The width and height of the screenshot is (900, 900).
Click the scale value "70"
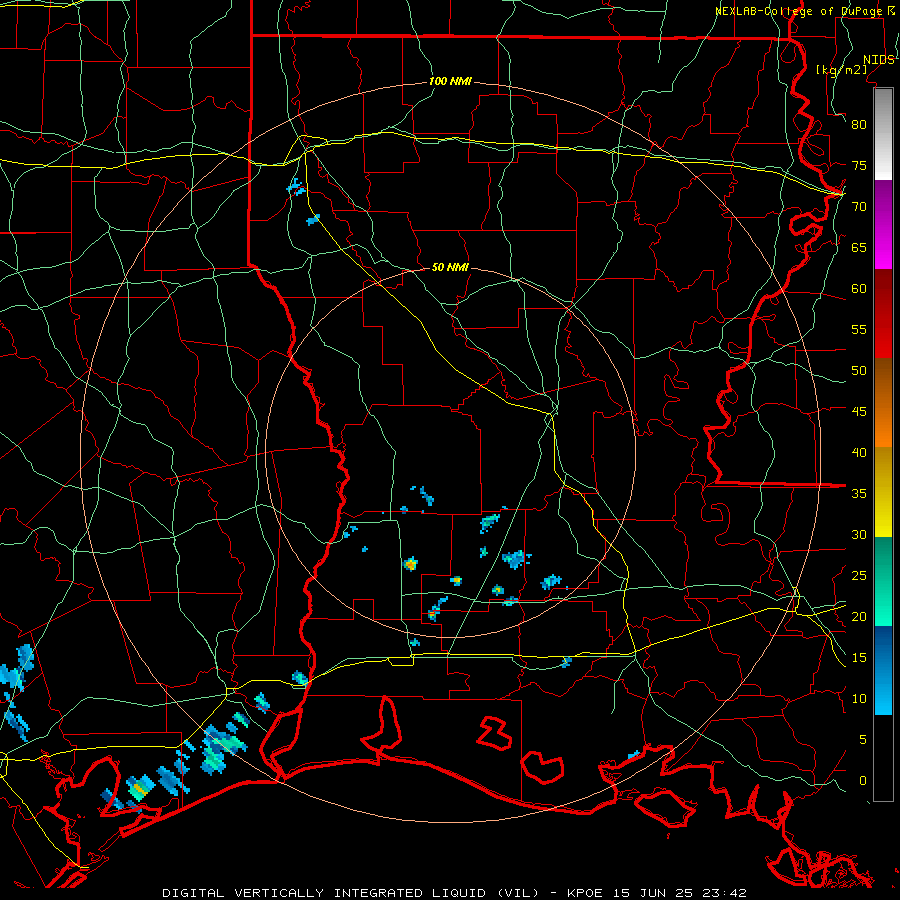859,207
